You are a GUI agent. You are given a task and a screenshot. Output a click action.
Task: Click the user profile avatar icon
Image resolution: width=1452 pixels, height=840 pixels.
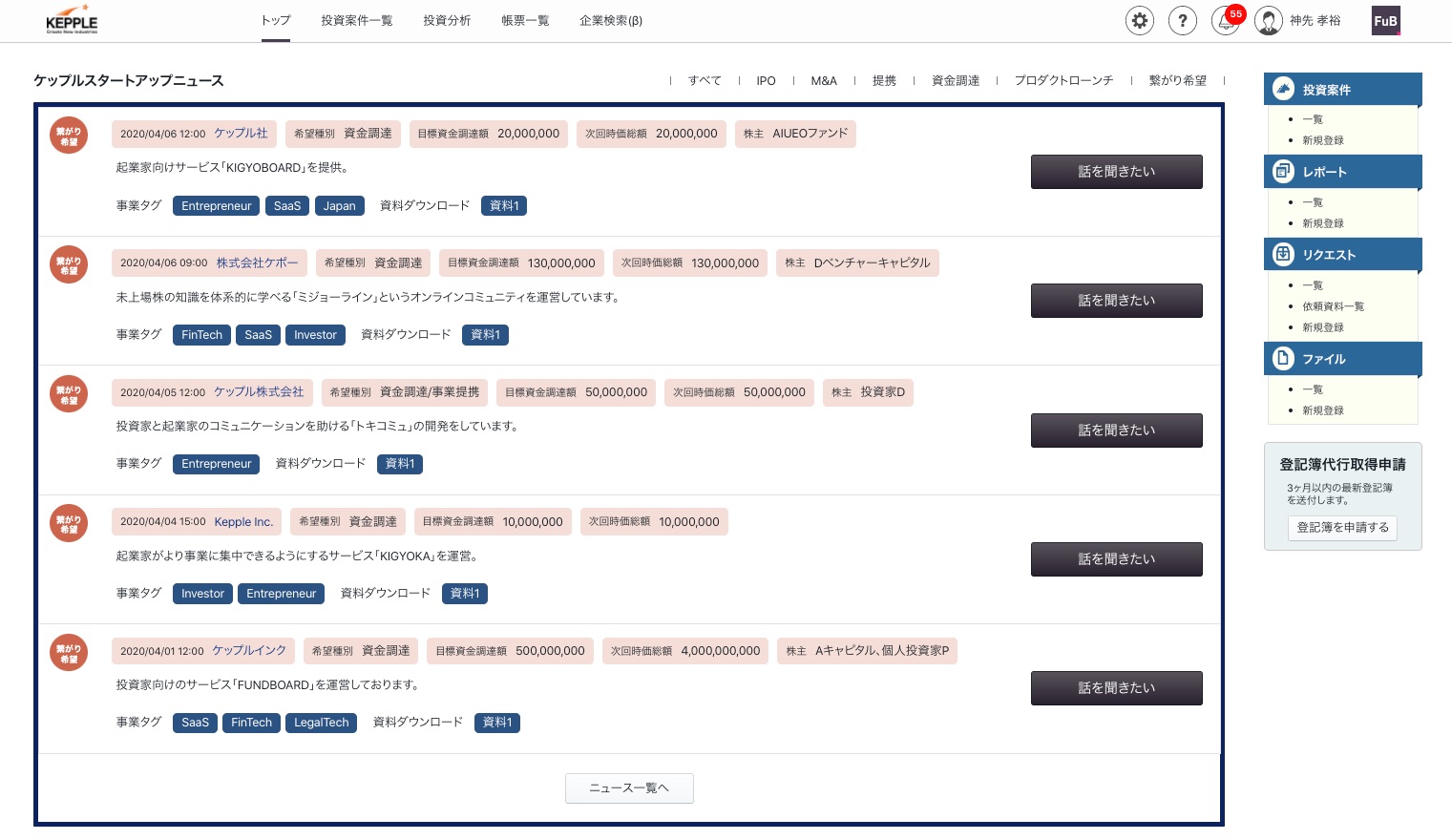(1269, 21)
